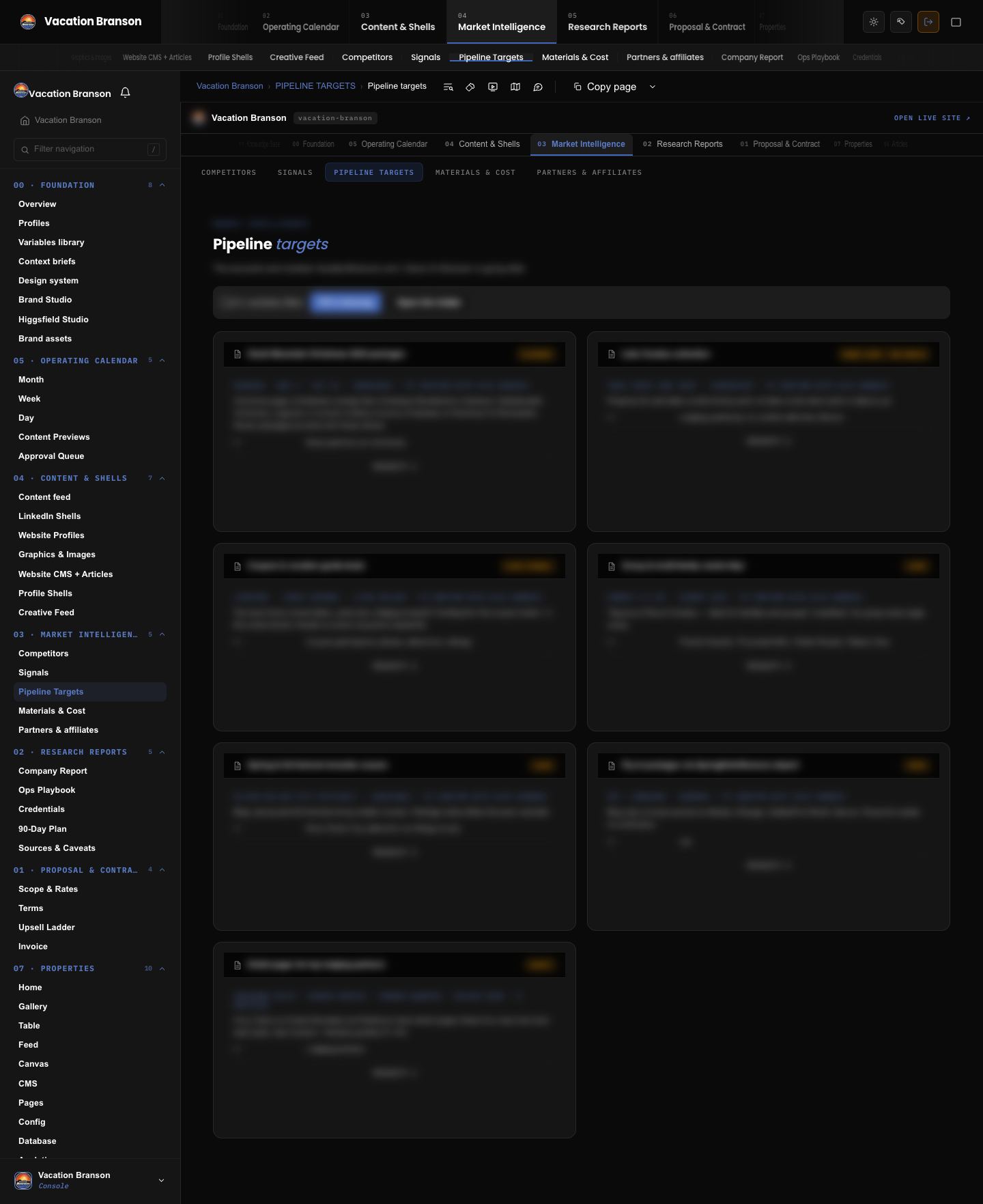Viewport: 983px width, 1204px height.
Task: Open Company Report in secondary nav
Action: (x=752, y=57)
